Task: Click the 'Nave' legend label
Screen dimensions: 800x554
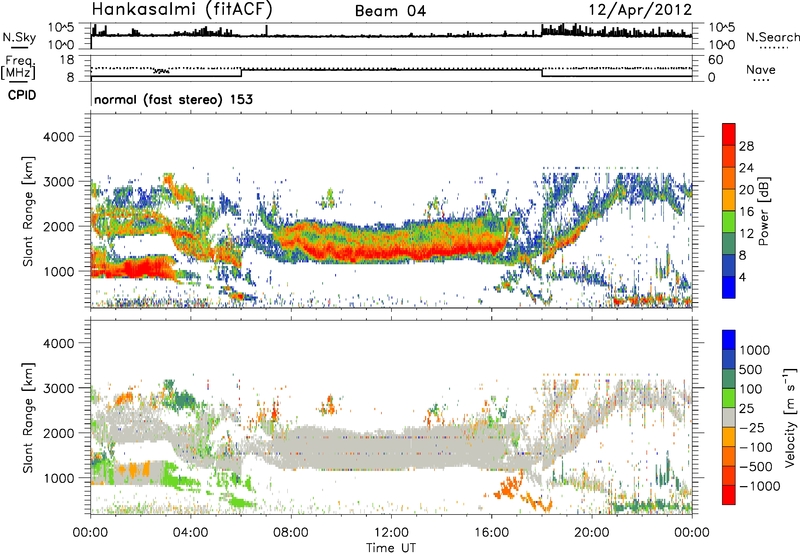Action: pos(761,70)
